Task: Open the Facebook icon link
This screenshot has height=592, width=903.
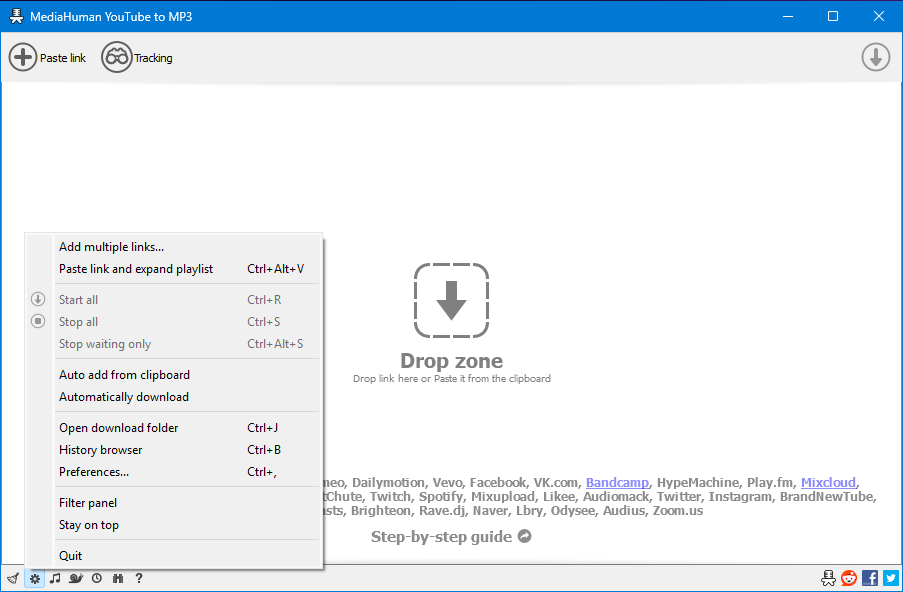Action: [870, 578]
